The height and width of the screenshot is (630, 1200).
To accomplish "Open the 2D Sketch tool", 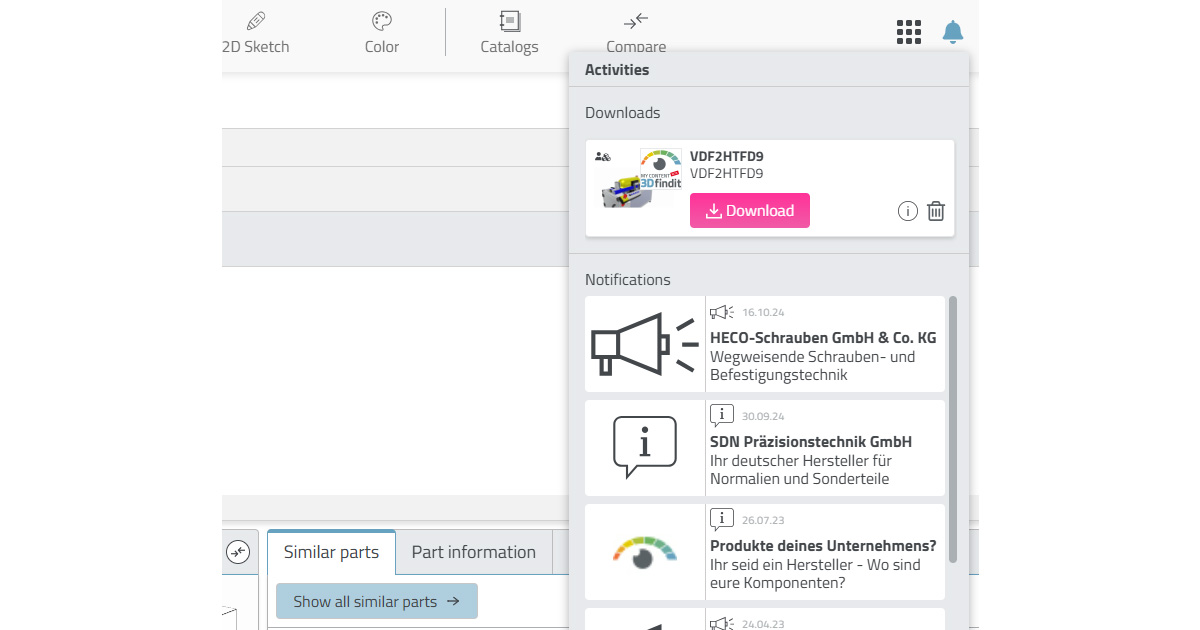I will point(256,33).
